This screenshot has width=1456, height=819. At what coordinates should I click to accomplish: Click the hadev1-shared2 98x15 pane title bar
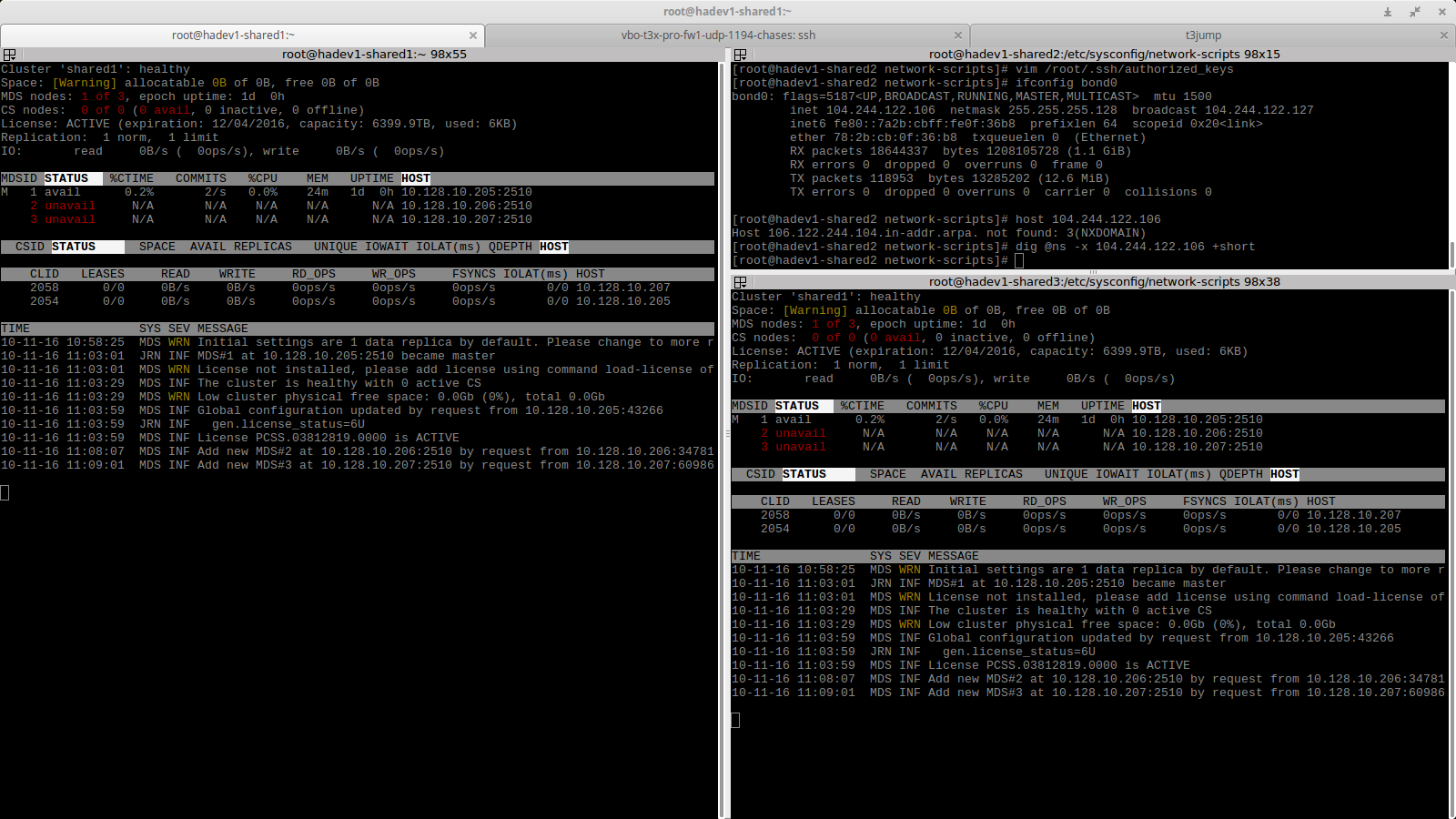(x=1103, y=55)
